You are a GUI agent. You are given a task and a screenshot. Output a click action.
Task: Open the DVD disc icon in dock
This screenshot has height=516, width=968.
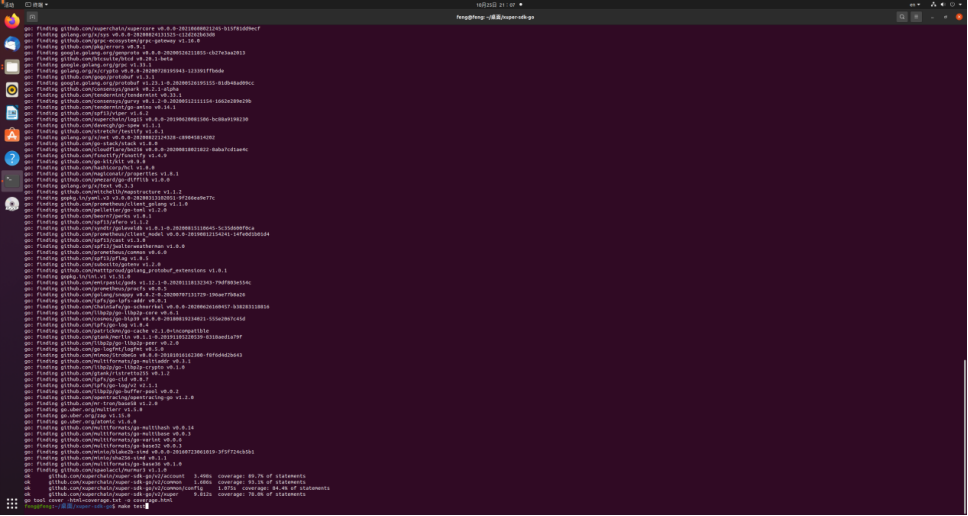coord(11,204)
